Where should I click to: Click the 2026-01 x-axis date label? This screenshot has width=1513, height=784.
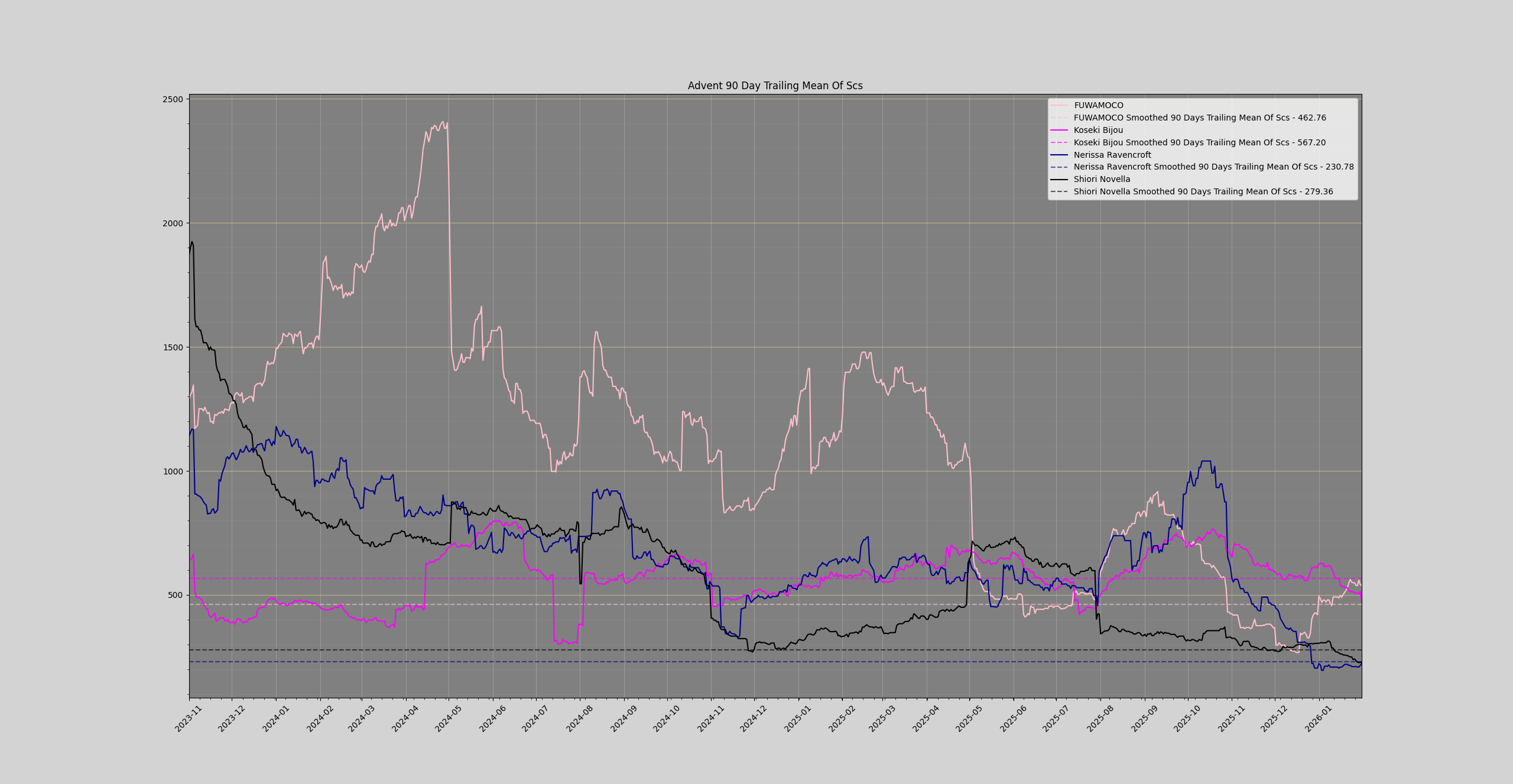click(1319, 718)
